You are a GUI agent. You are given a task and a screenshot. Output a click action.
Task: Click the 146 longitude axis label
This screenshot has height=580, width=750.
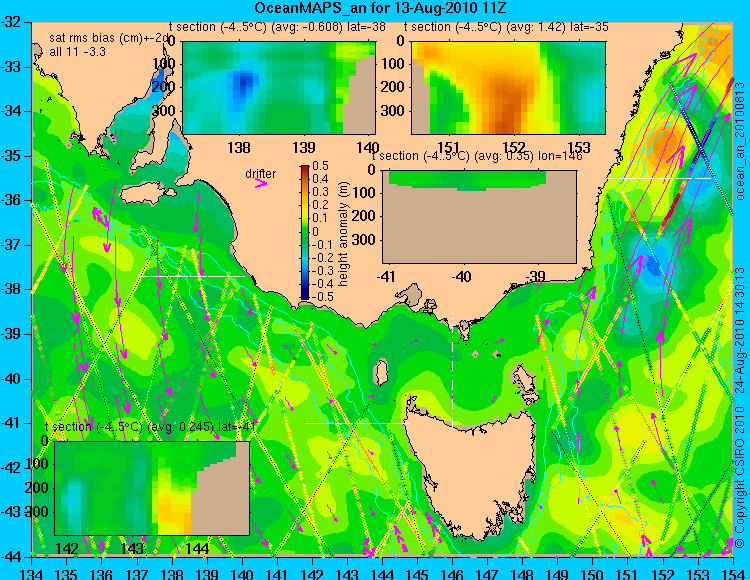coord(452,574)
